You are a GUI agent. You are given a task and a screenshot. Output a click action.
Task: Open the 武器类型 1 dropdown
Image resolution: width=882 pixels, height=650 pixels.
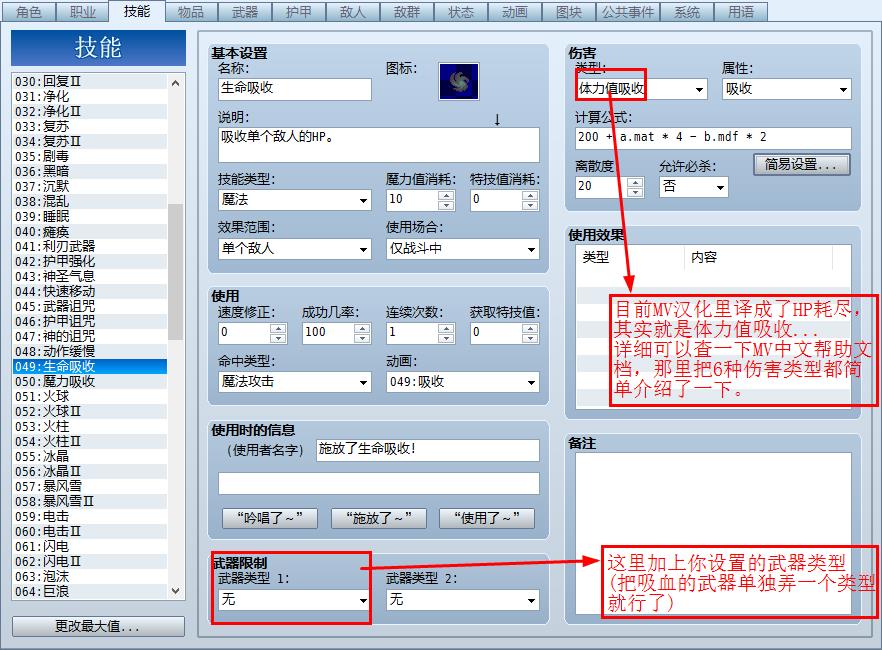pyautogui.click(x=295, y=600)
